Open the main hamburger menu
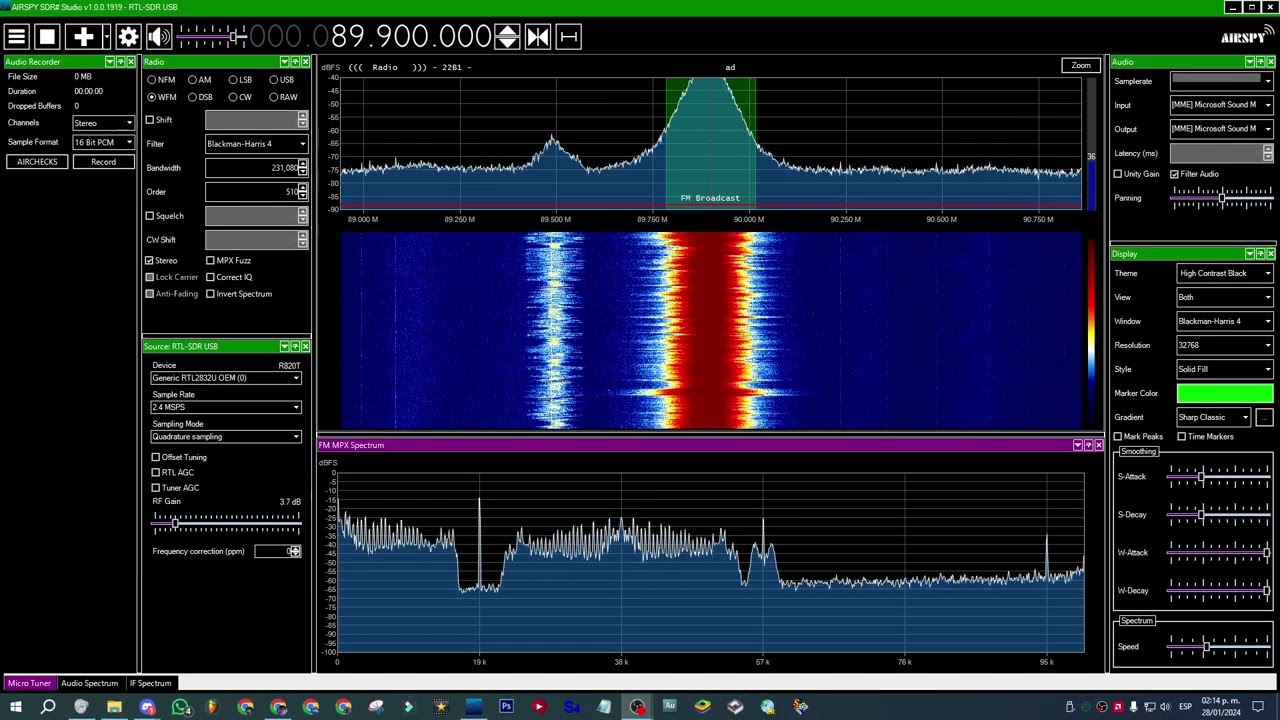The height and width of the screenshot is (720, 1280). (x=16, y=37)
